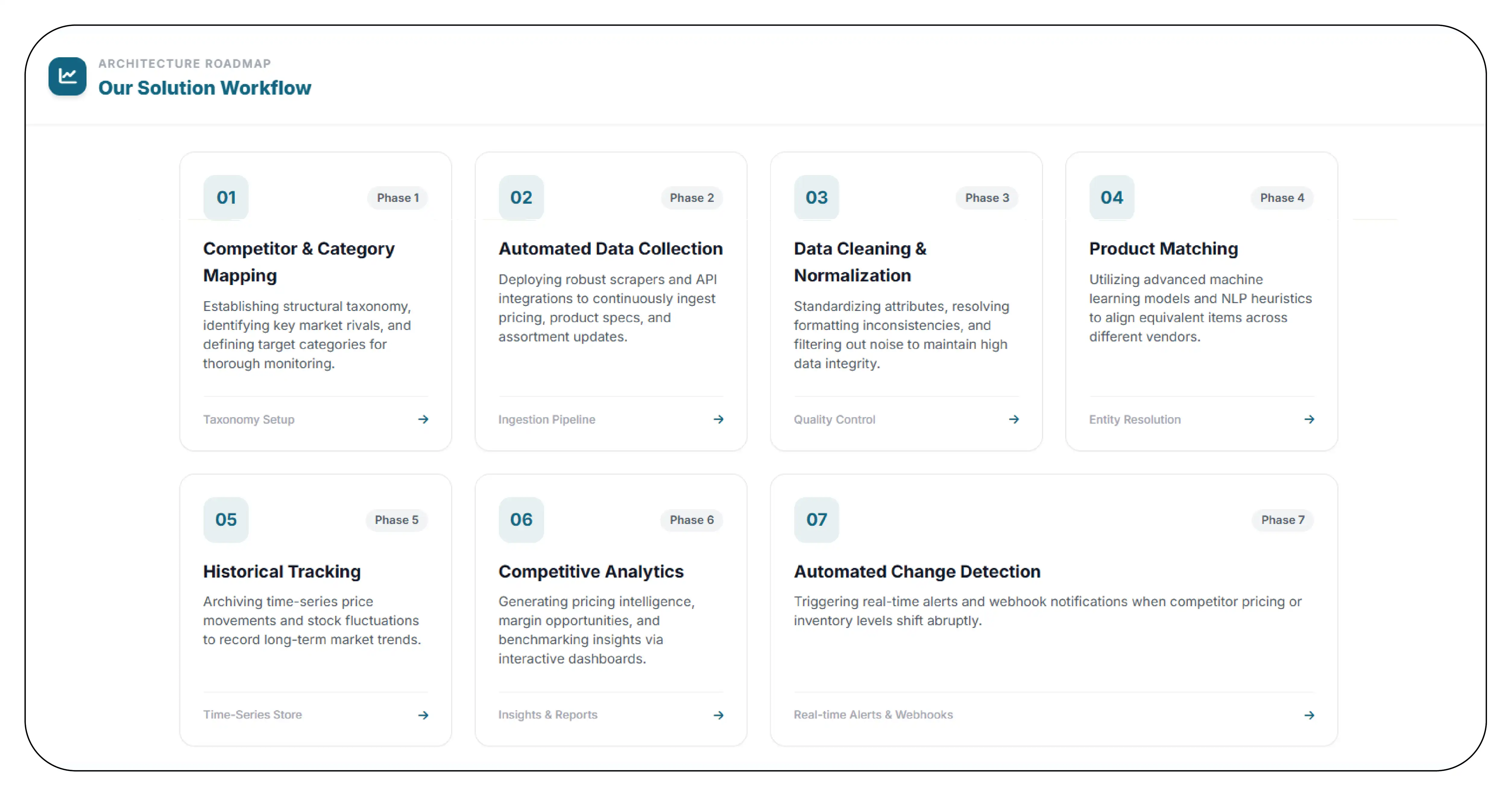Click the arrow beside Real-time Alerts & Webhooks
This screenshot has height=796, width=1512.
(x=1309, y=715)
